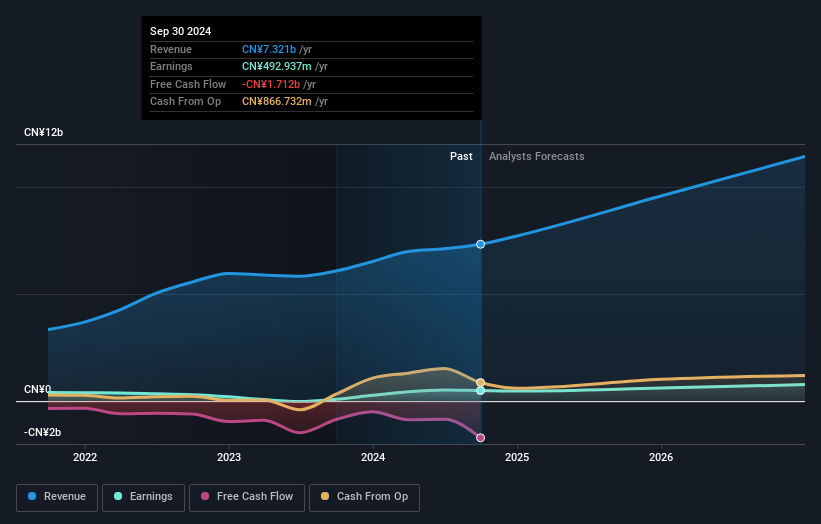Click the -CN¥2b y-axis label
The image size is (821, 524).
(x=42, y=432)
